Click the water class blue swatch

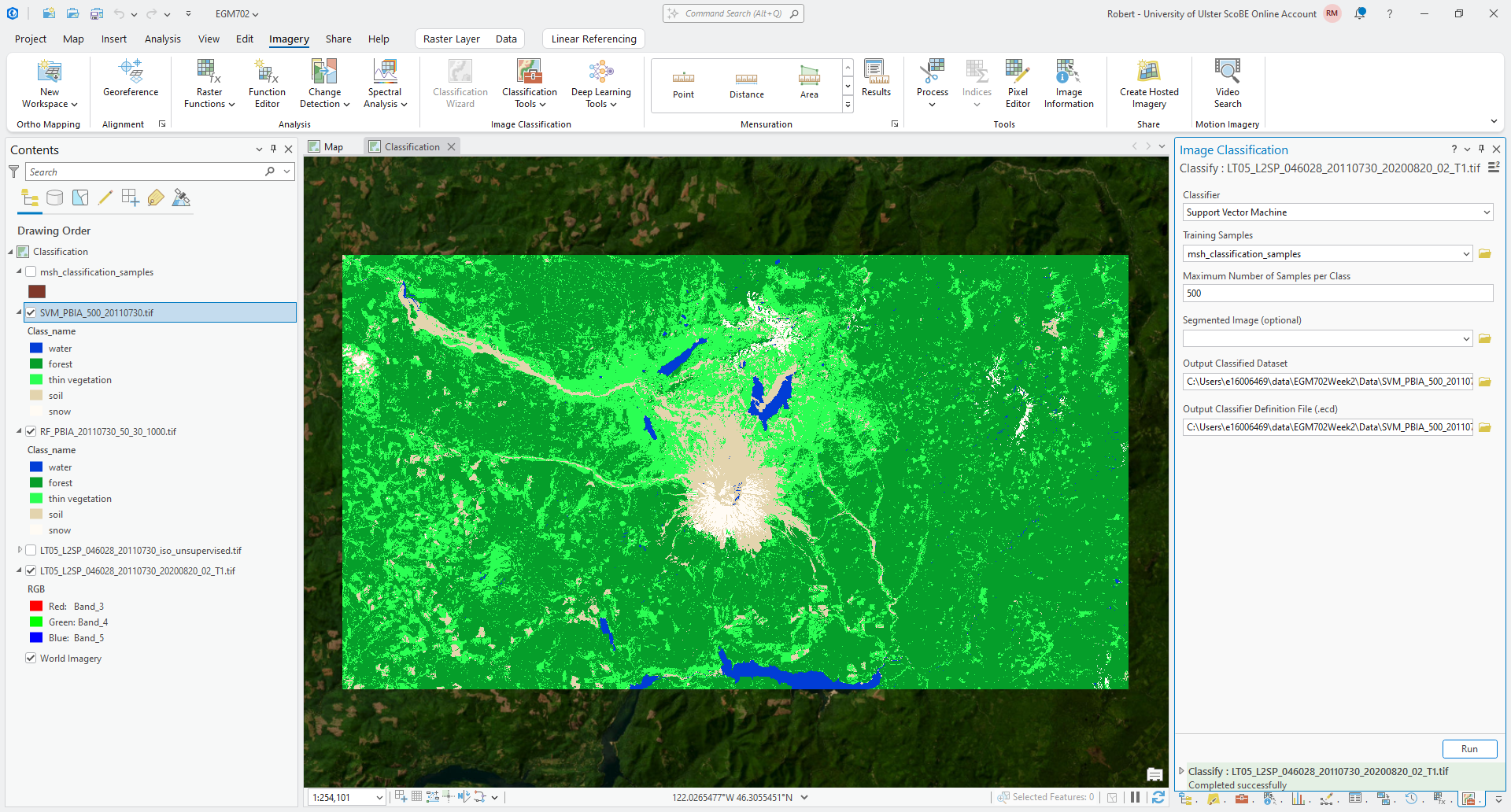(x=36, y=349)
